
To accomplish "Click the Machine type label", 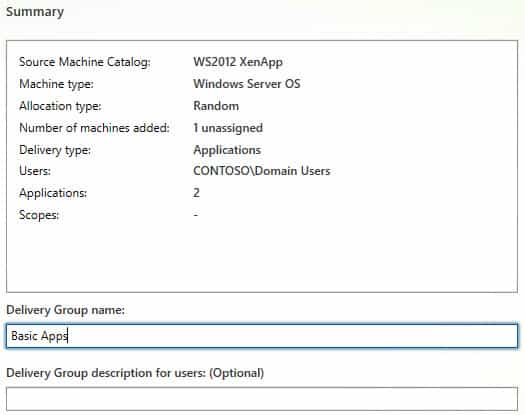I will [x=56, y=84].
